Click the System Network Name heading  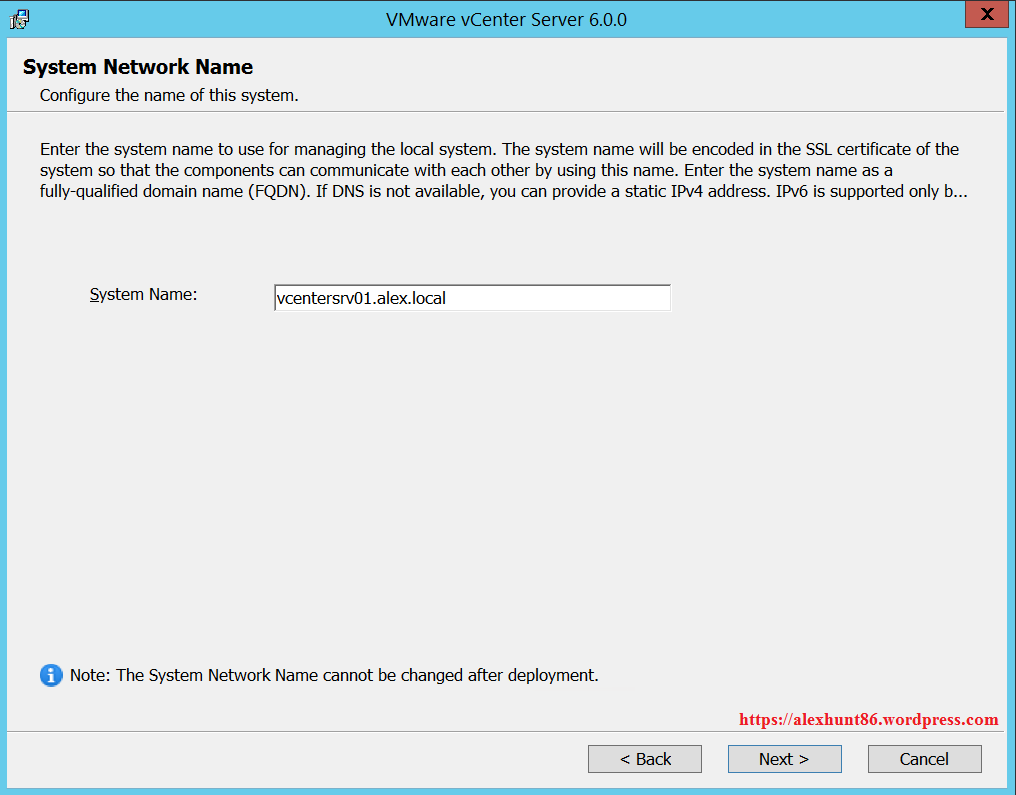point(138,67)
